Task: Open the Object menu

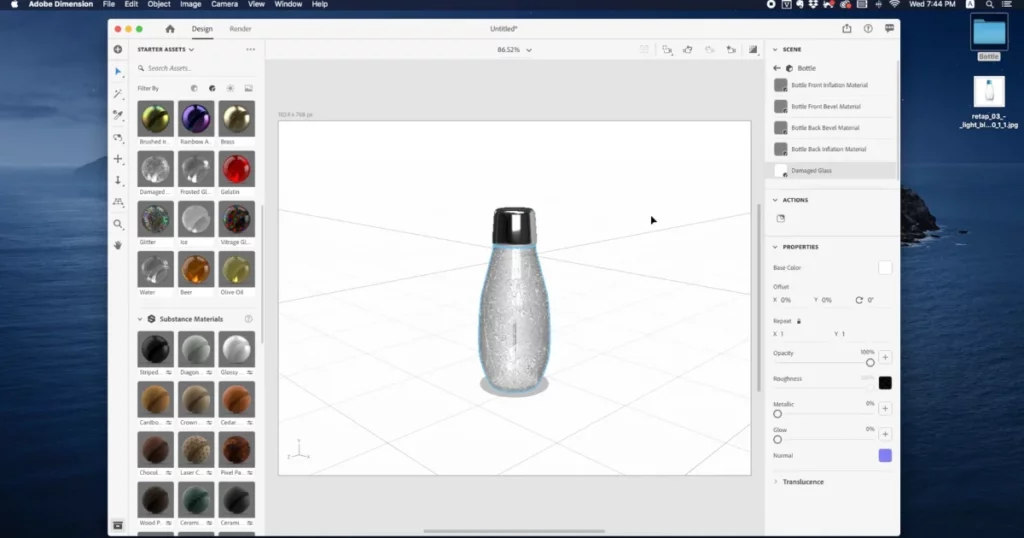Action: 159,4
